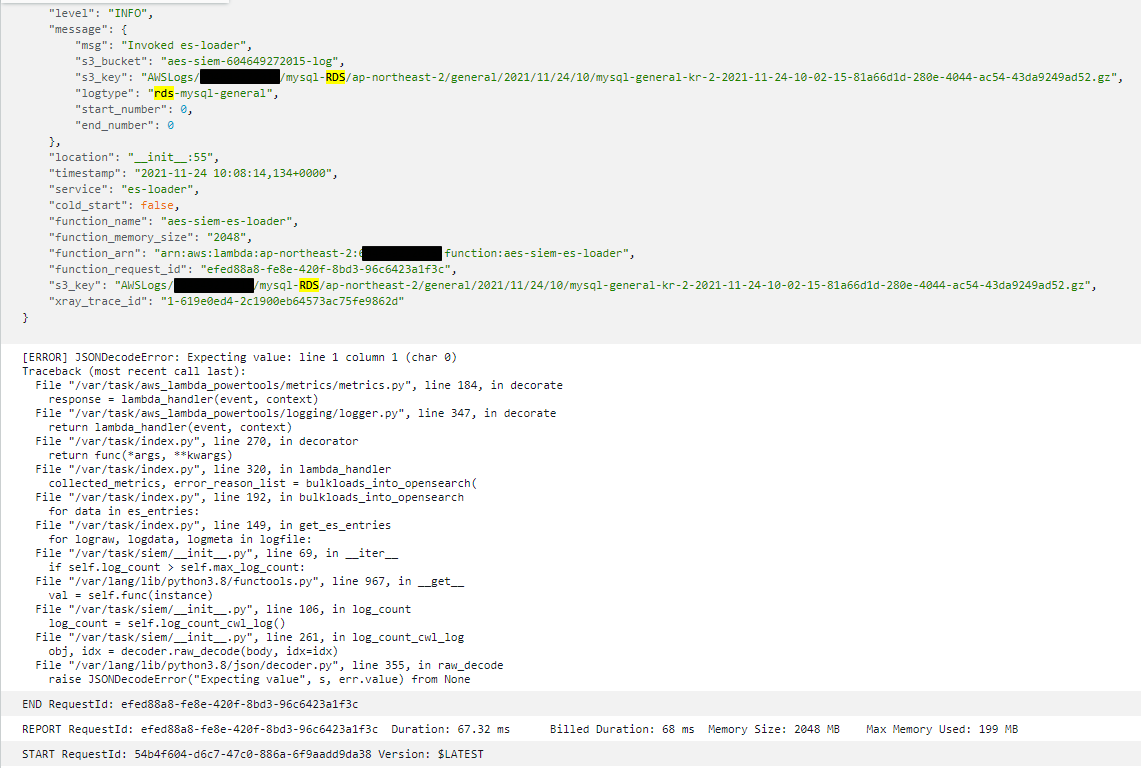Click the Max Memory Used: 199 MB text
Viewport: 1141px width, 768px height.
942,729
